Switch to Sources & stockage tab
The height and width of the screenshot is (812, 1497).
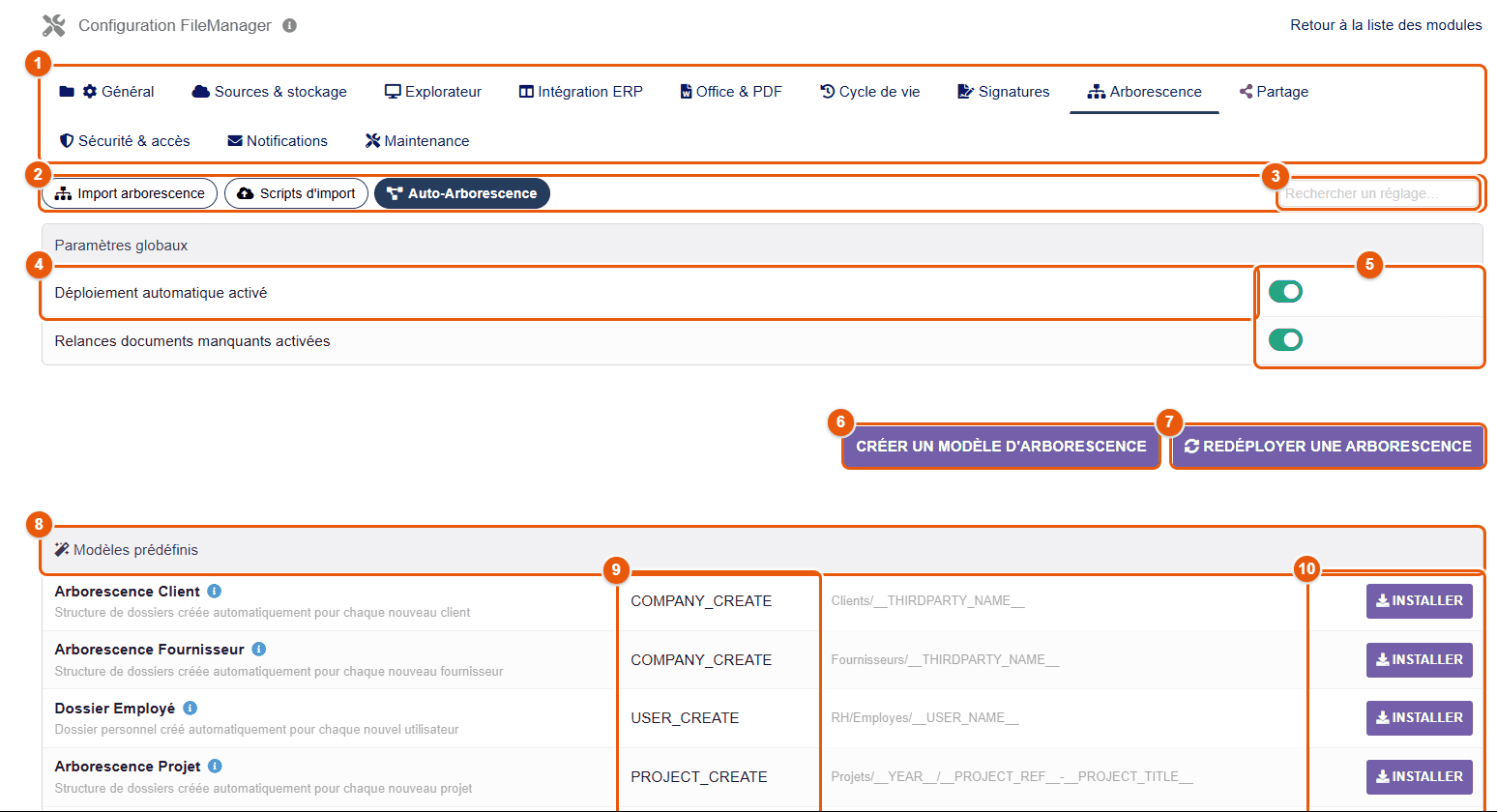[x=269, y=92]
